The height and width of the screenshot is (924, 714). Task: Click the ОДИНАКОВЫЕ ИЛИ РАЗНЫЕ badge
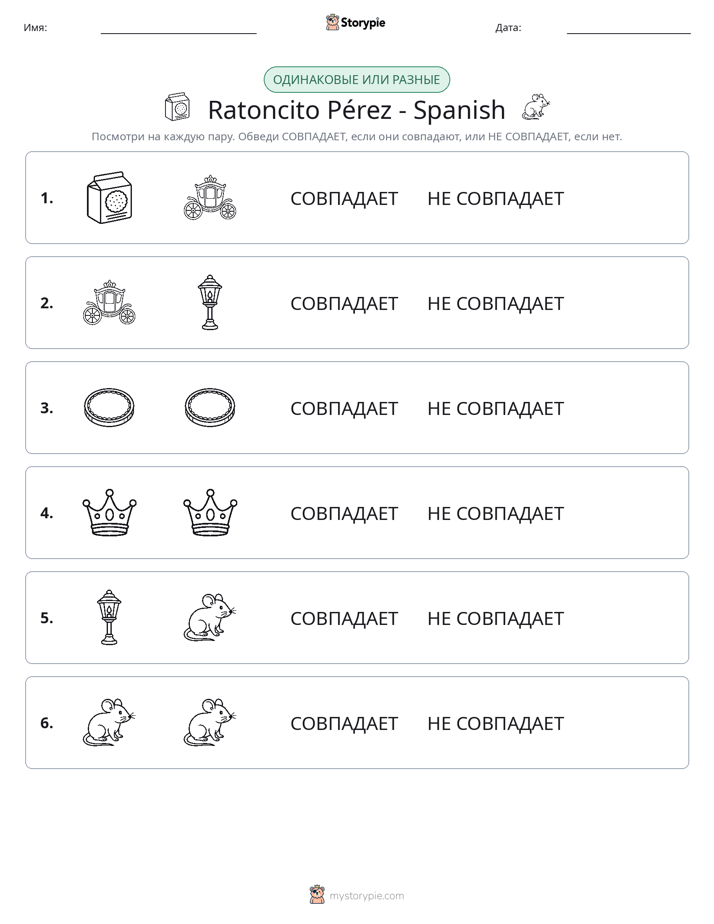pos(356,80)
